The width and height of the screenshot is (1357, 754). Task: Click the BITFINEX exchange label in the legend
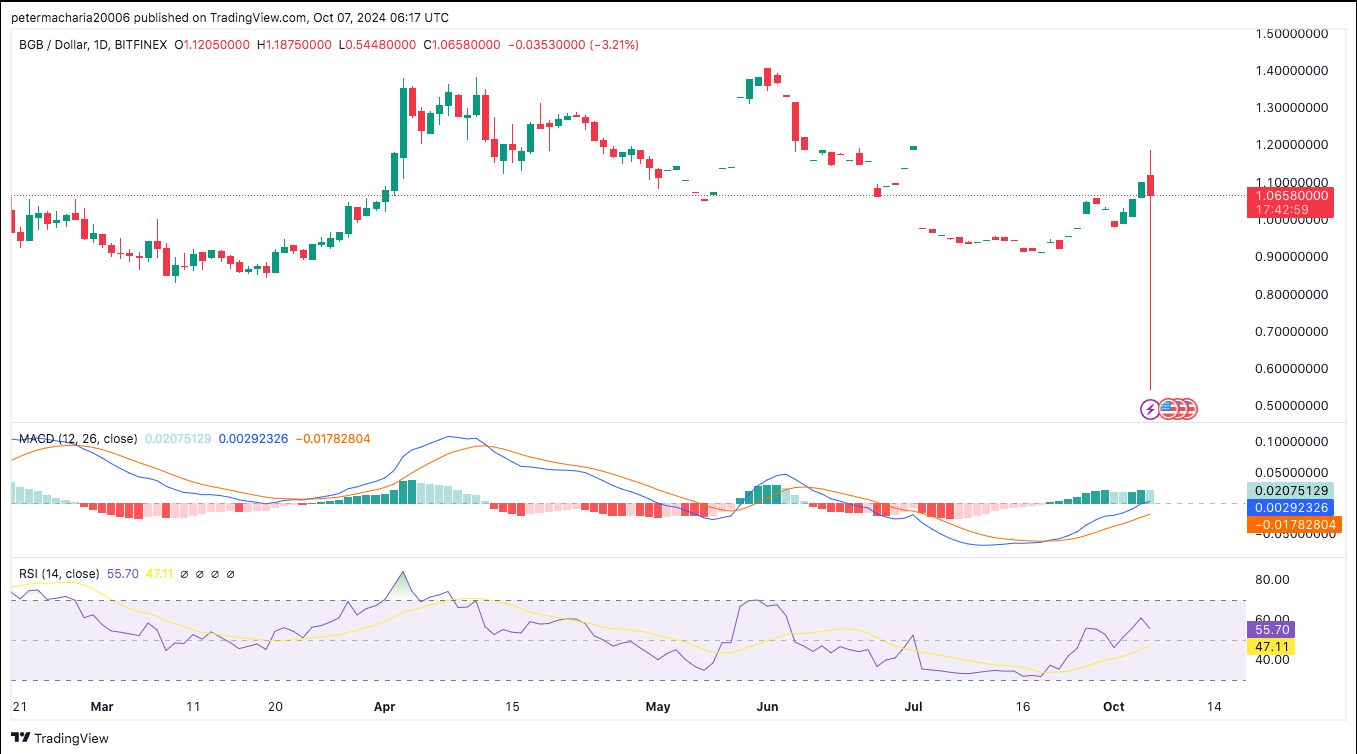click(x=143, y=45)
